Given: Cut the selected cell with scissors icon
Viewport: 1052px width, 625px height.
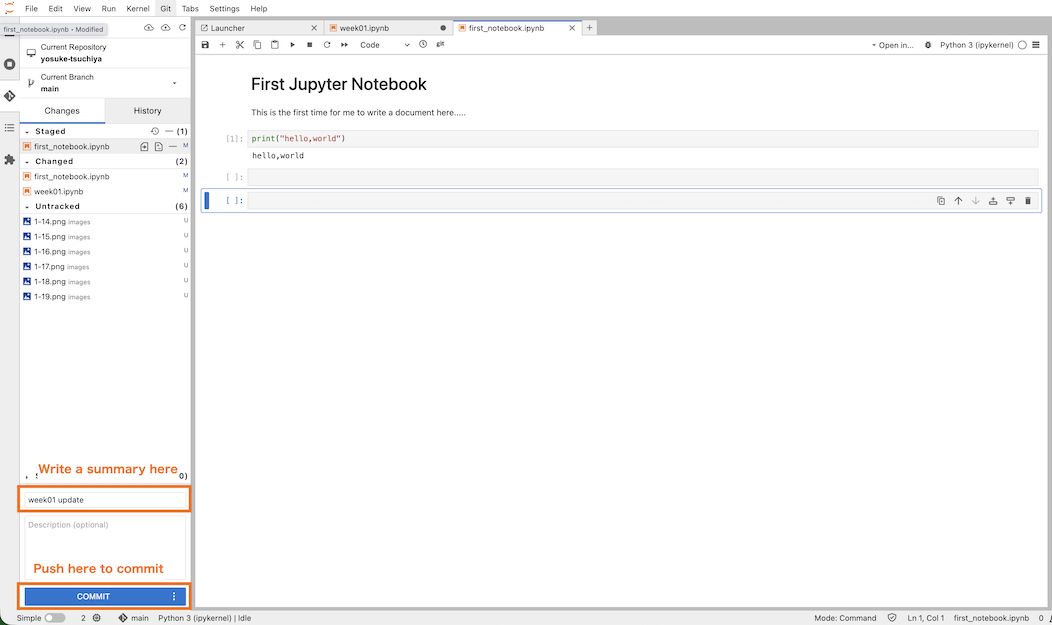Looking at the screenshot, I should click(240, 45).
